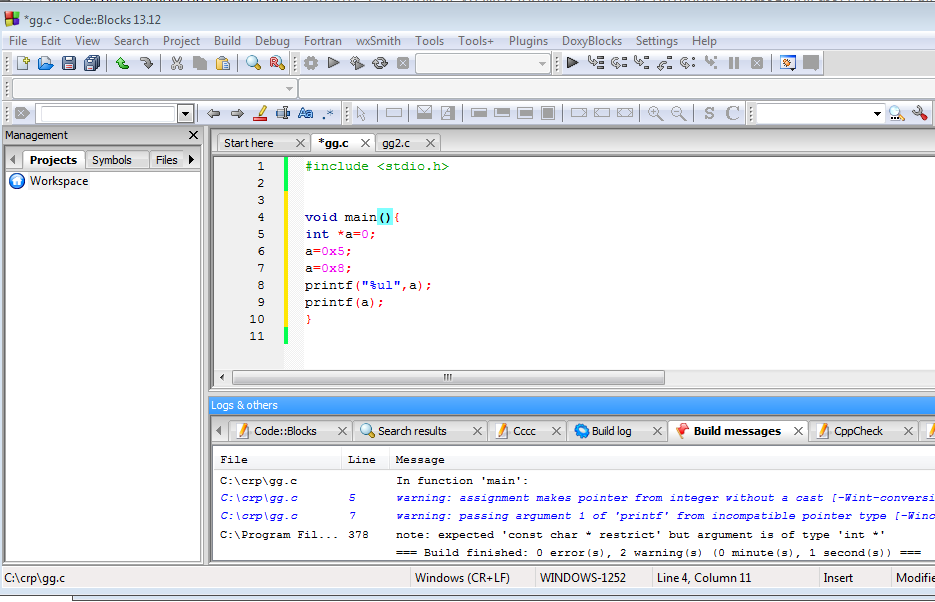
Task: Switch to the Build log tab
Action: click(x=612, y=430)
